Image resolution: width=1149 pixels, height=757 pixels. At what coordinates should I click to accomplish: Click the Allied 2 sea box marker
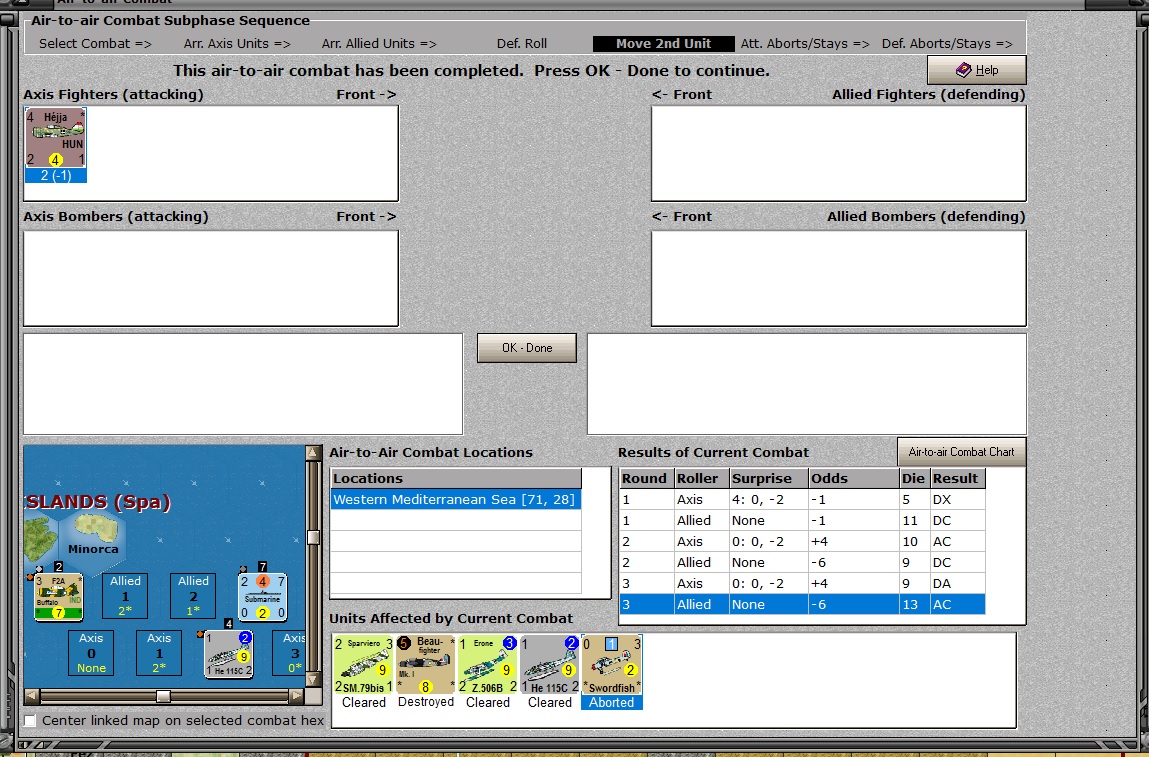tap(193, 596)
